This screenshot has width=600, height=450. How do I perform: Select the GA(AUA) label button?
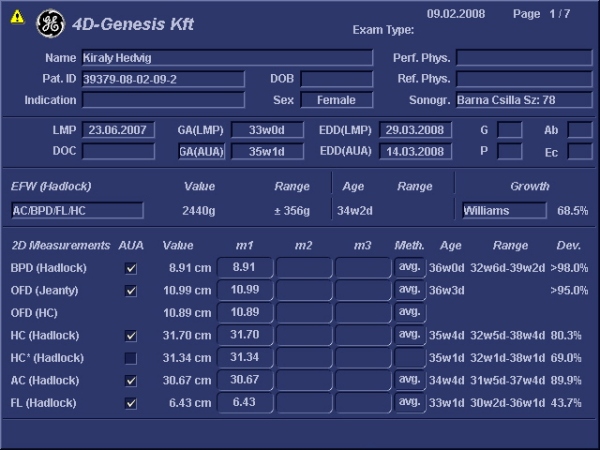tap(201, 151)
